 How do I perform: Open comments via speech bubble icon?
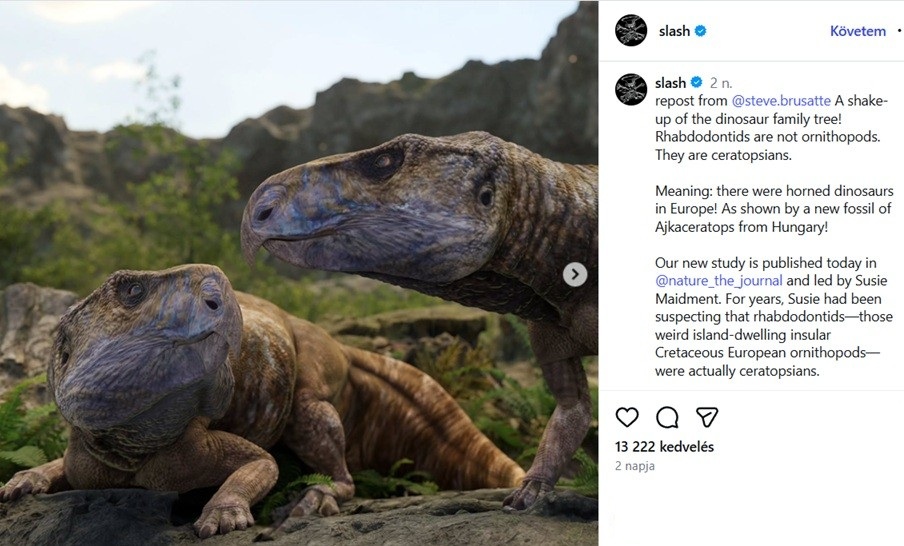667,417
